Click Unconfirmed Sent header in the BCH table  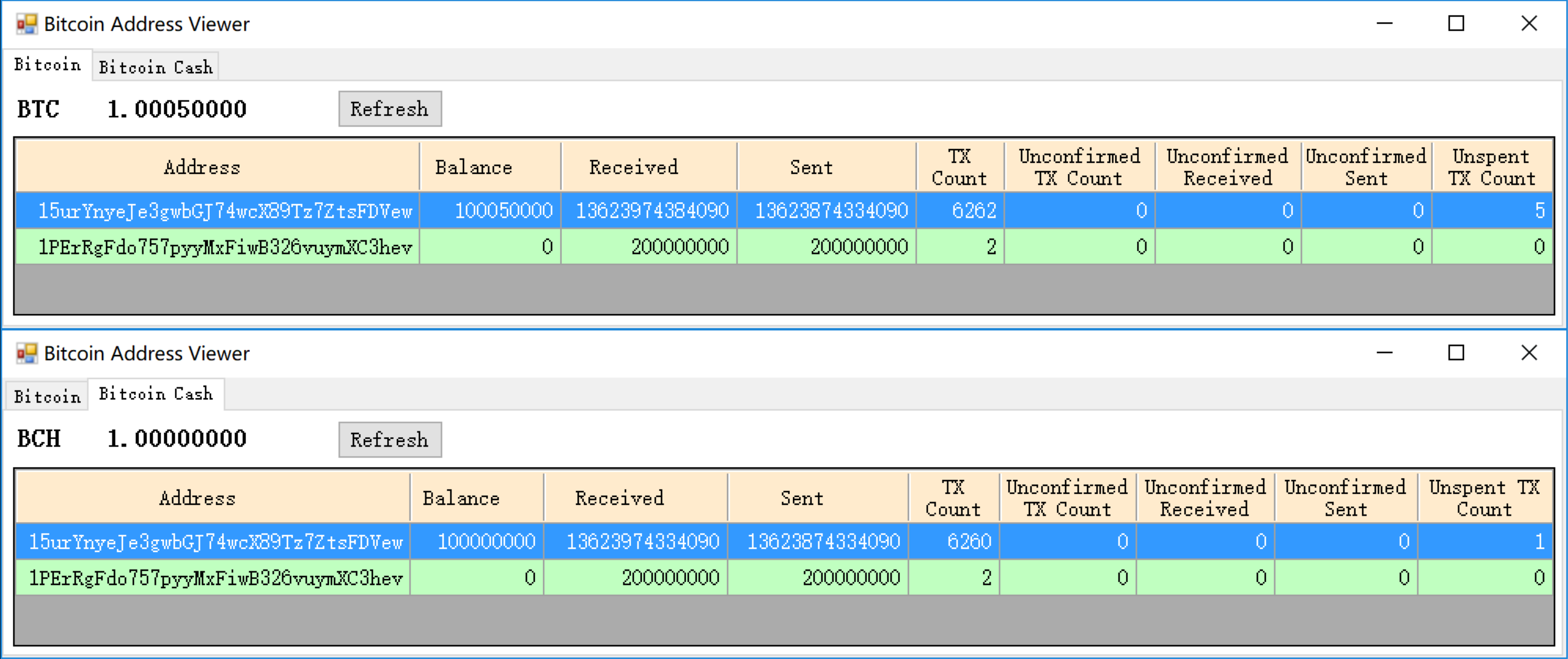[1347, 498]
